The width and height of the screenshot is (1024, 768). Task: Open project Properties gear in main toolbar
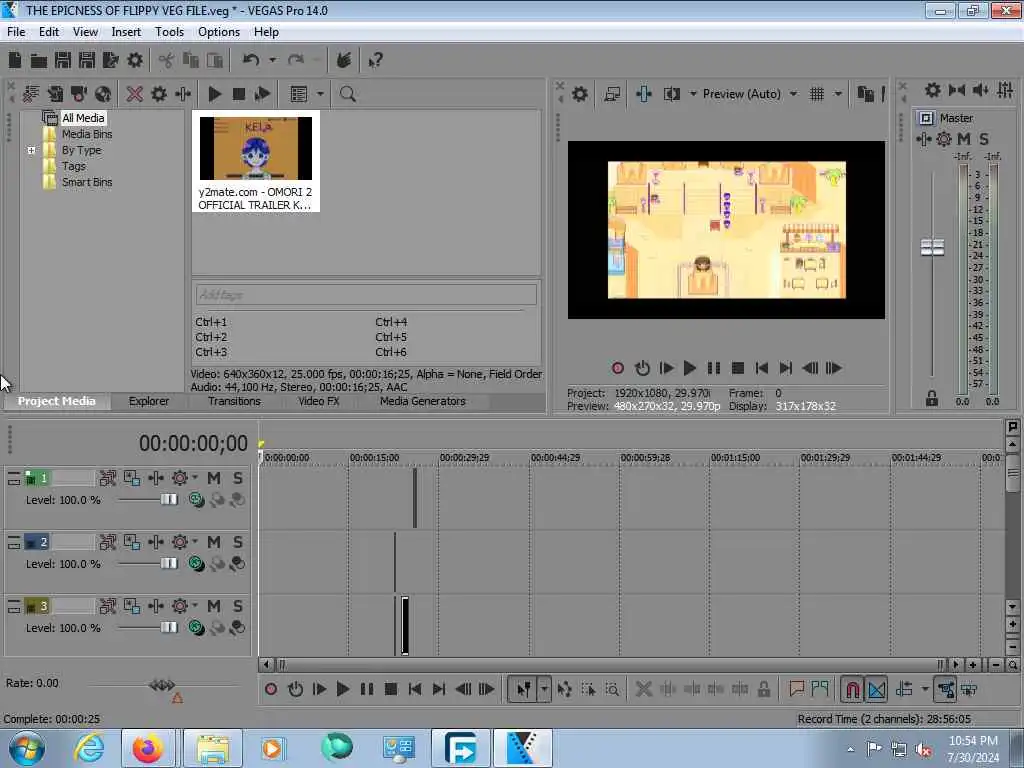[135, 61]
